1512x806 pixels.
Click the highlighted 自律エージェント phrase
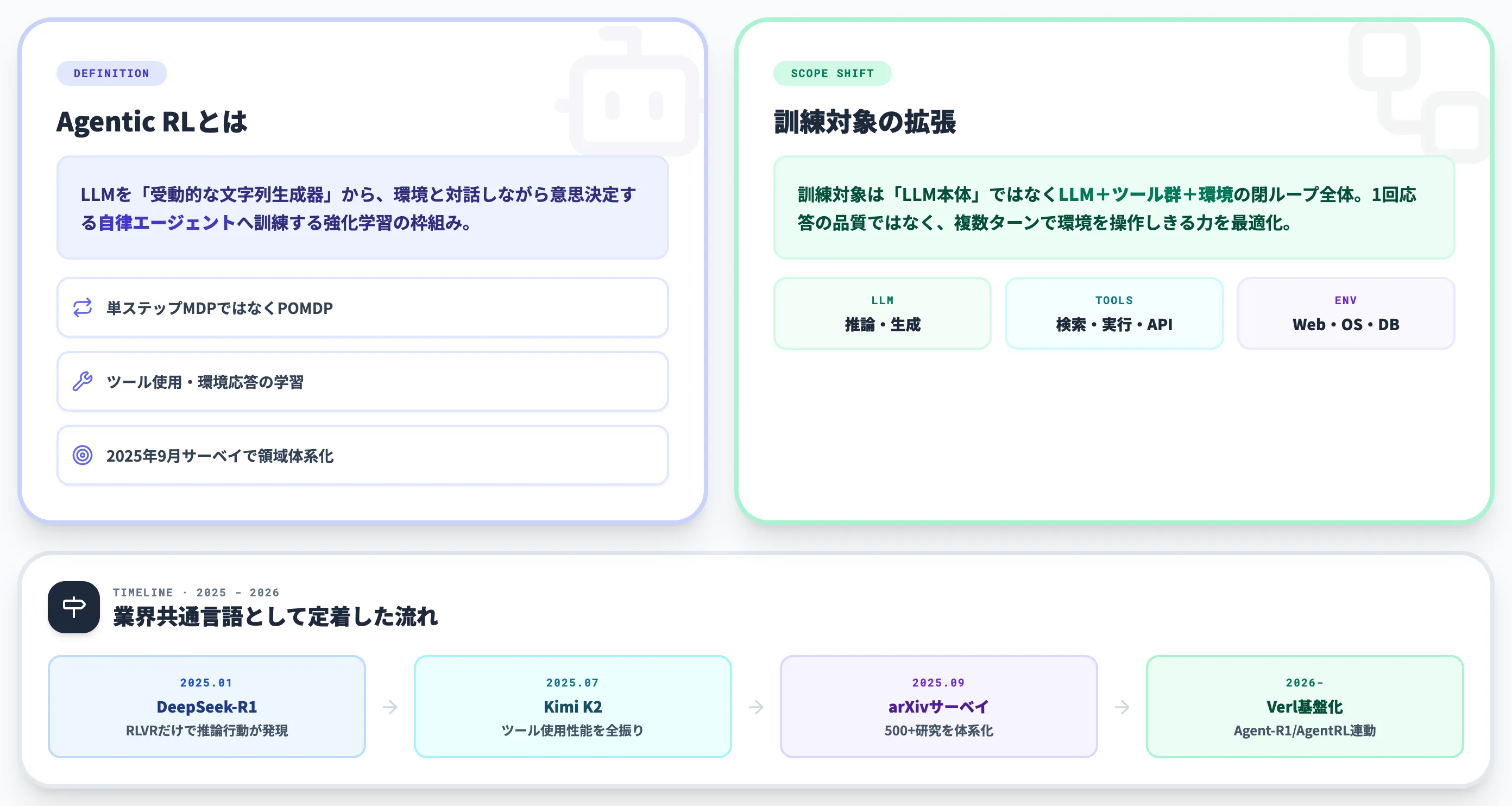pyautogui.click(x=167, y=223)
